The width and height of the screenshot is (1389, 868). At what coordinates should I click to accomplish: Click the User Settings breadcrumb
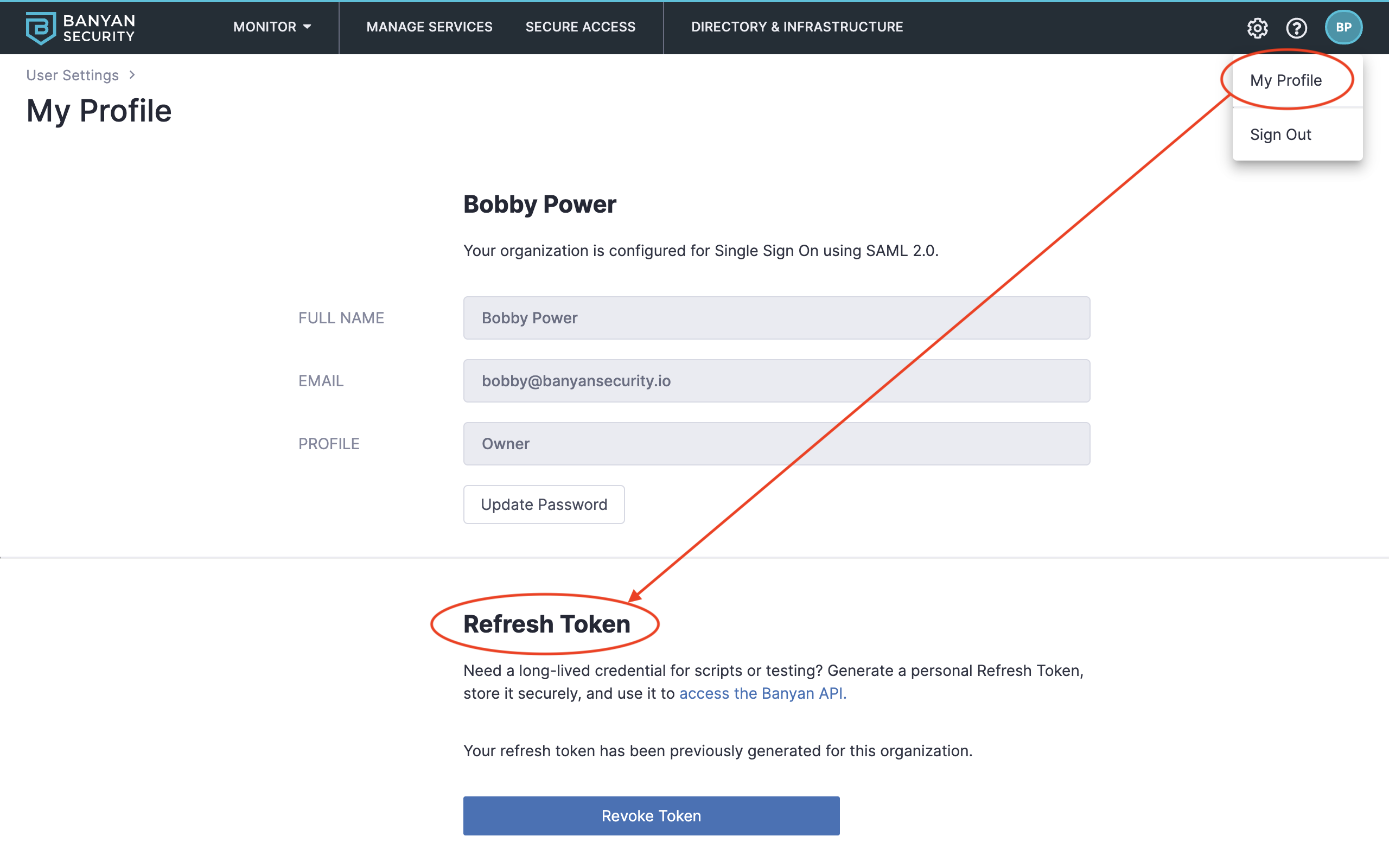72,75
